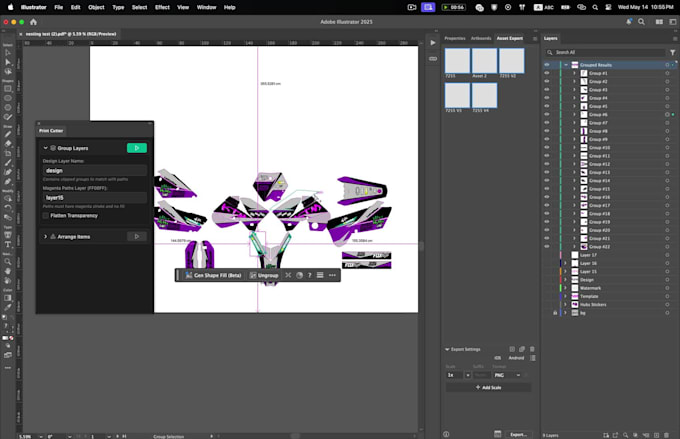This screenshot has width=680, height=439.
Task: Select the Gradient tool
Action: (x=7, y=298)
